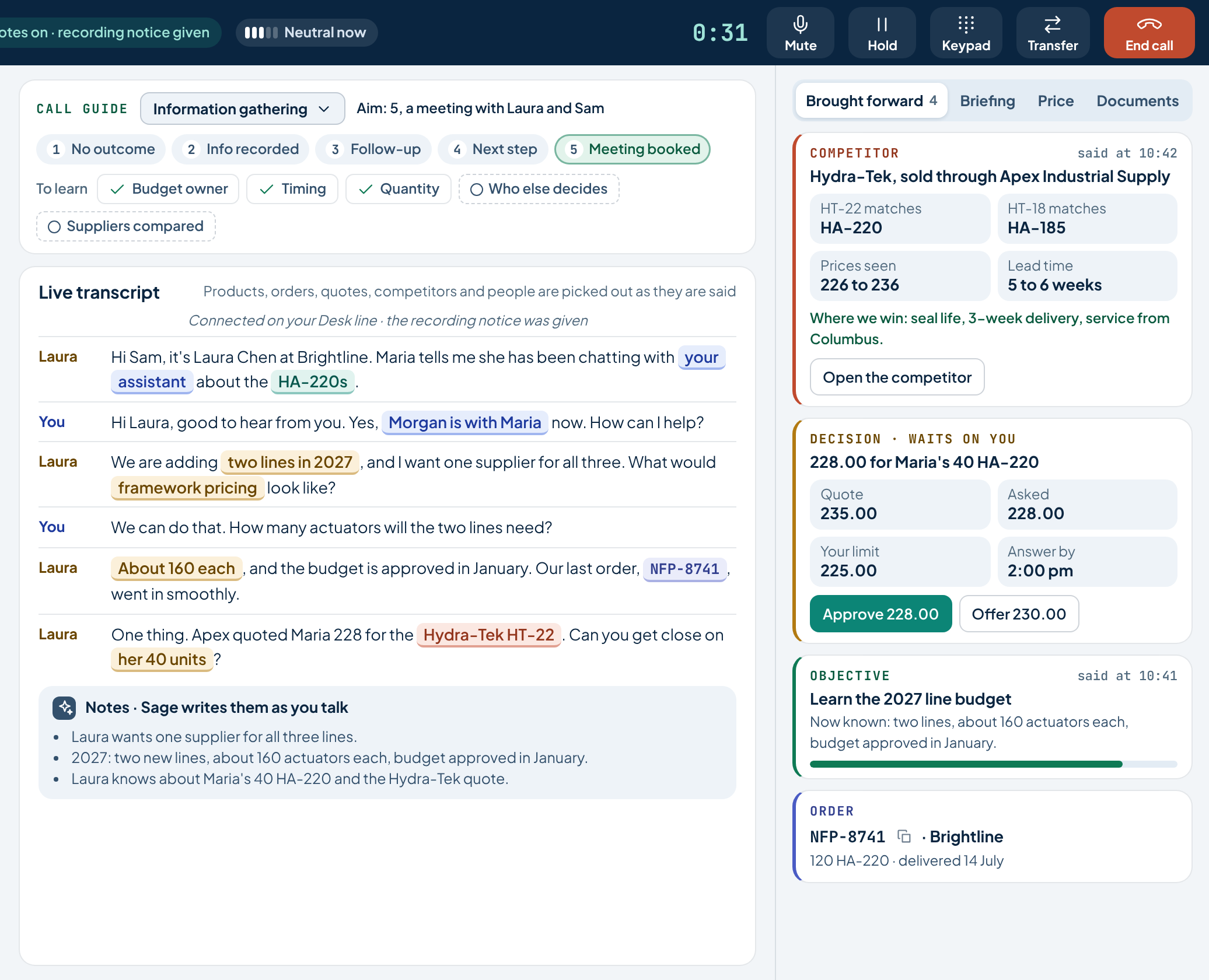Viewport: 1209px width, 980px height.
Task: Open the competitor details
Action: coord(897,377)
